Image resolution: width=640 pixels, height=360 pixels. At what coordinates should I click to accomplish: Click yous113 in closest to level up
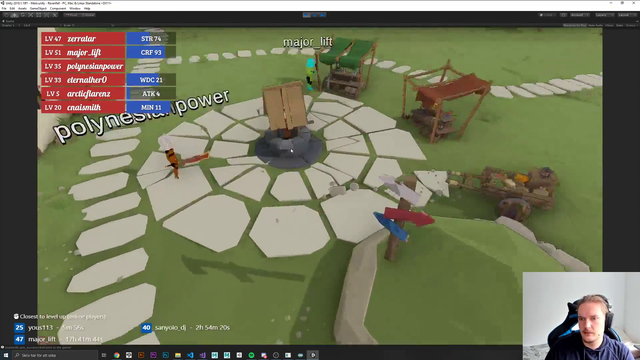pos(49,327)
